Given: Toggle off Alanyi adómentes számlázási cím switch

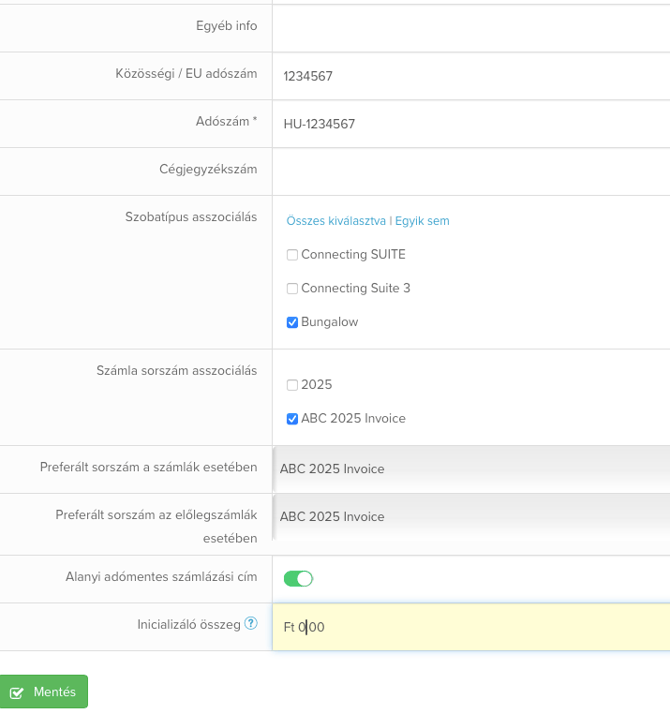Looking at the screenshot, I should click(x=298, y=579).
